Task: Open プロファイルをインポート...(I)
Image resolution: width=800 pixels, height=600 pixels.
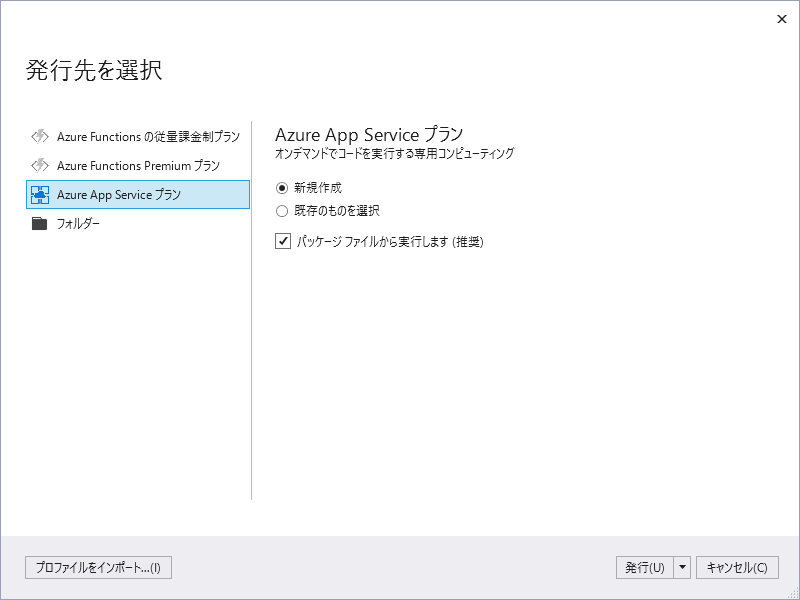Action: tap(98, 567)
